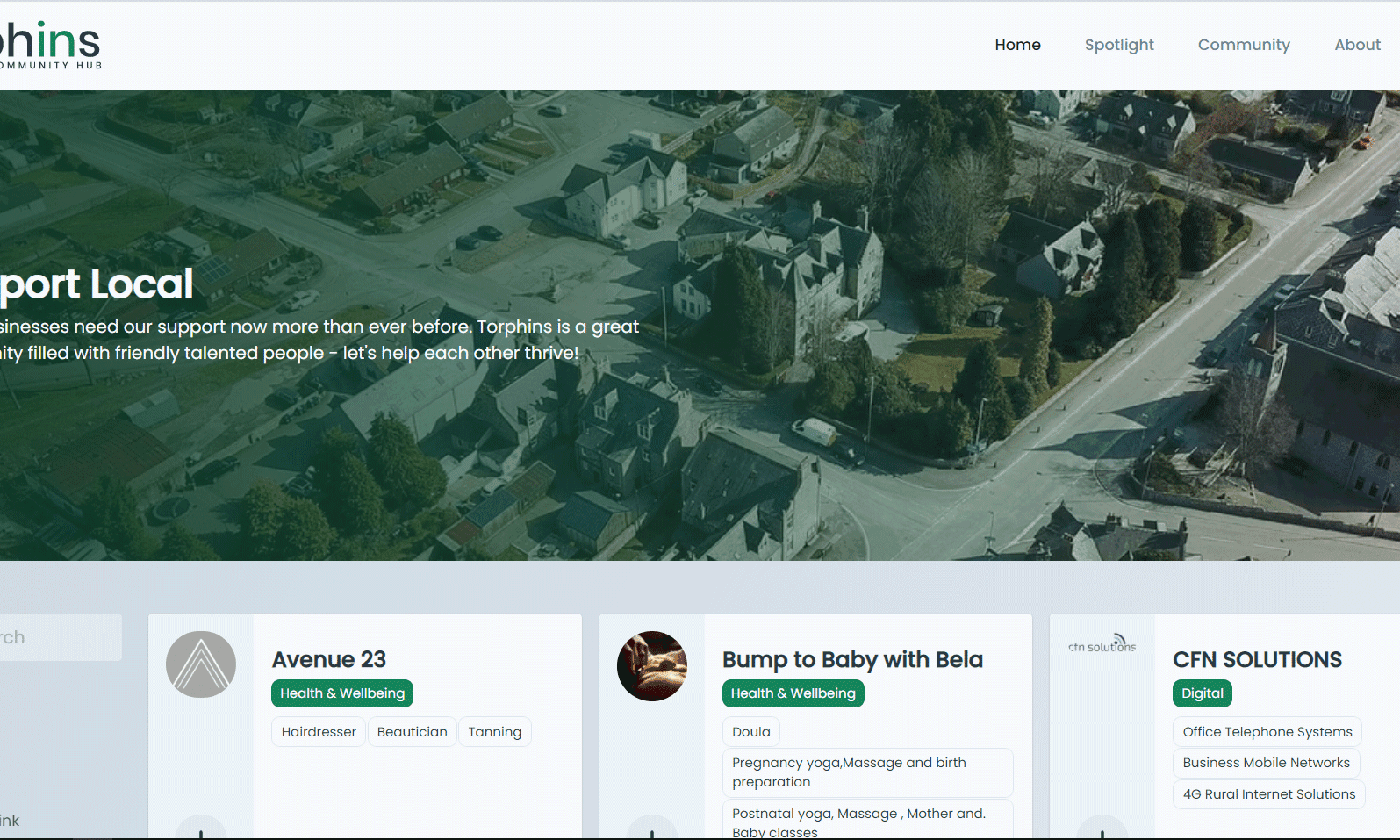This screenshot has height=840, width=1400.
Task: Expand the Bump to Baby card plus button
Action: (651, 829)
